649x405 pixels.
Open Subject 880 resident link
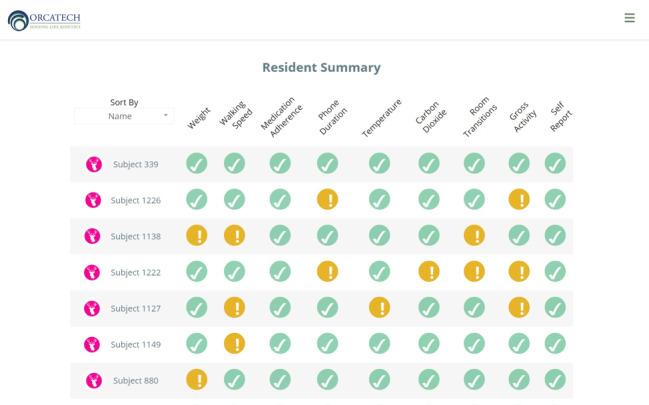click(x=135, y=381)
